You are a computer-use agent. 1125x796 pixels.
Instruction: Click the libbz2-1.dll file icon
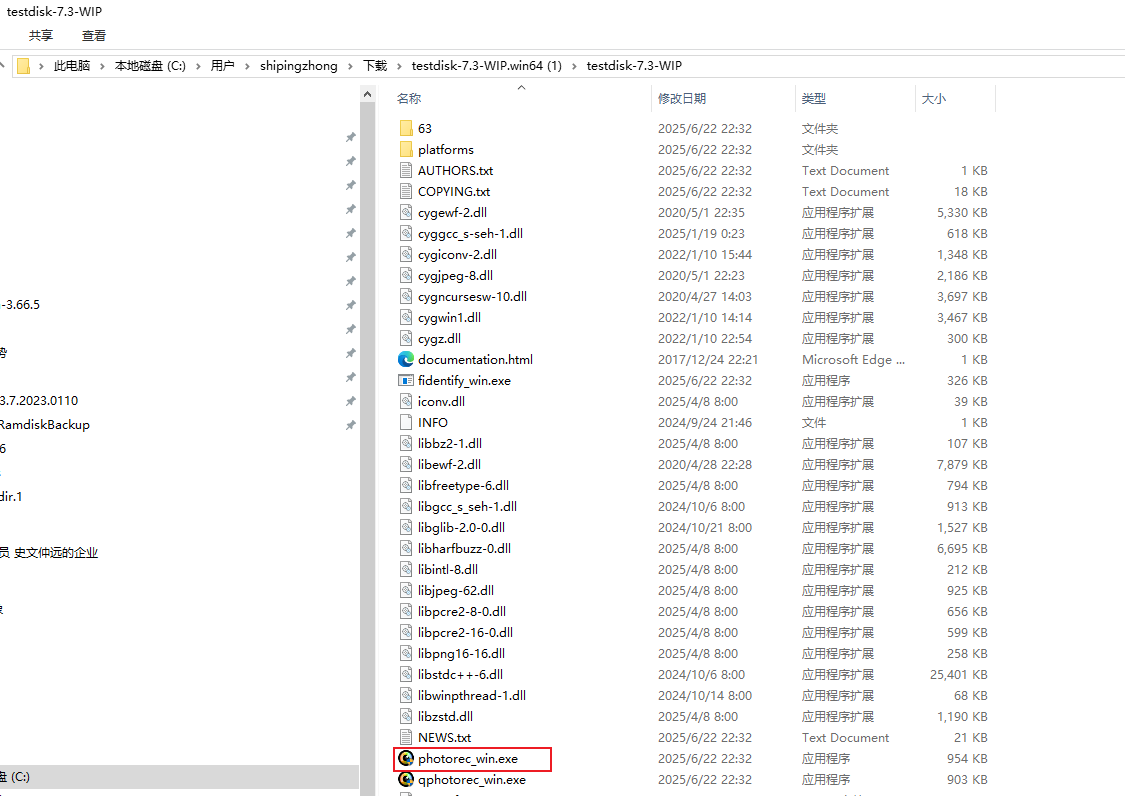(x=406, y=444)
